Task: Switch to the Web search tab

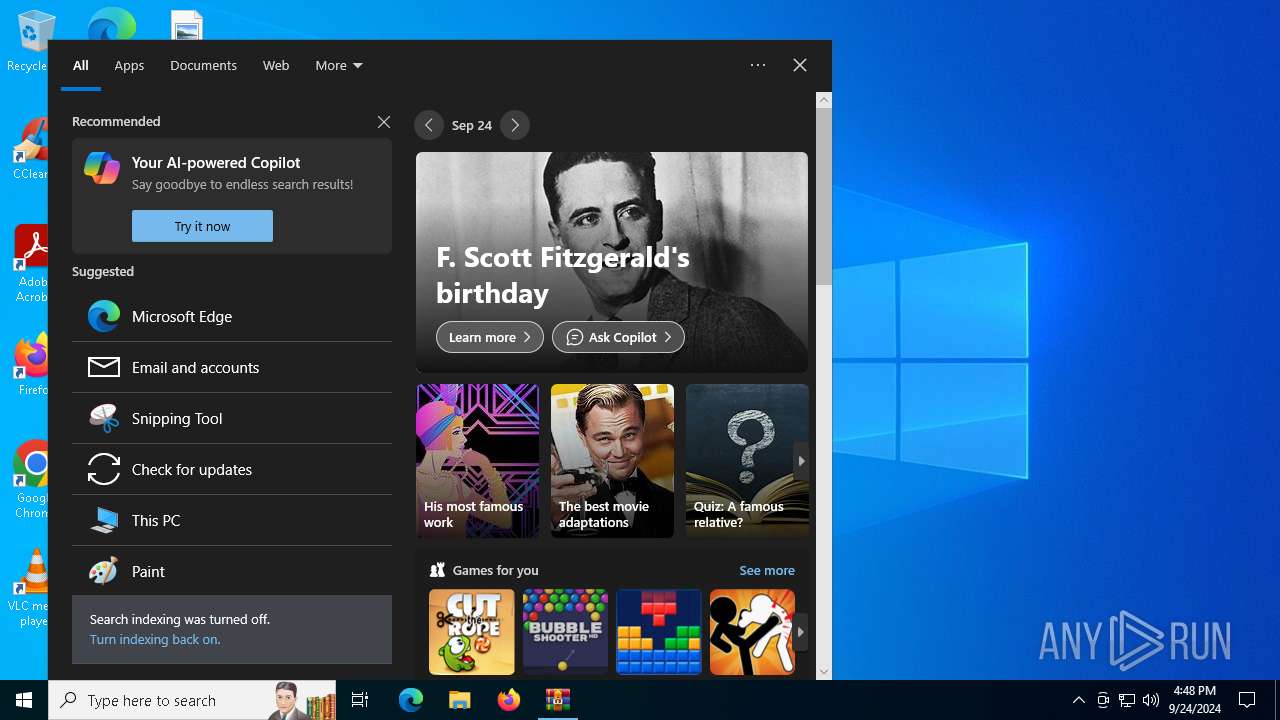Action: [276, 65]
